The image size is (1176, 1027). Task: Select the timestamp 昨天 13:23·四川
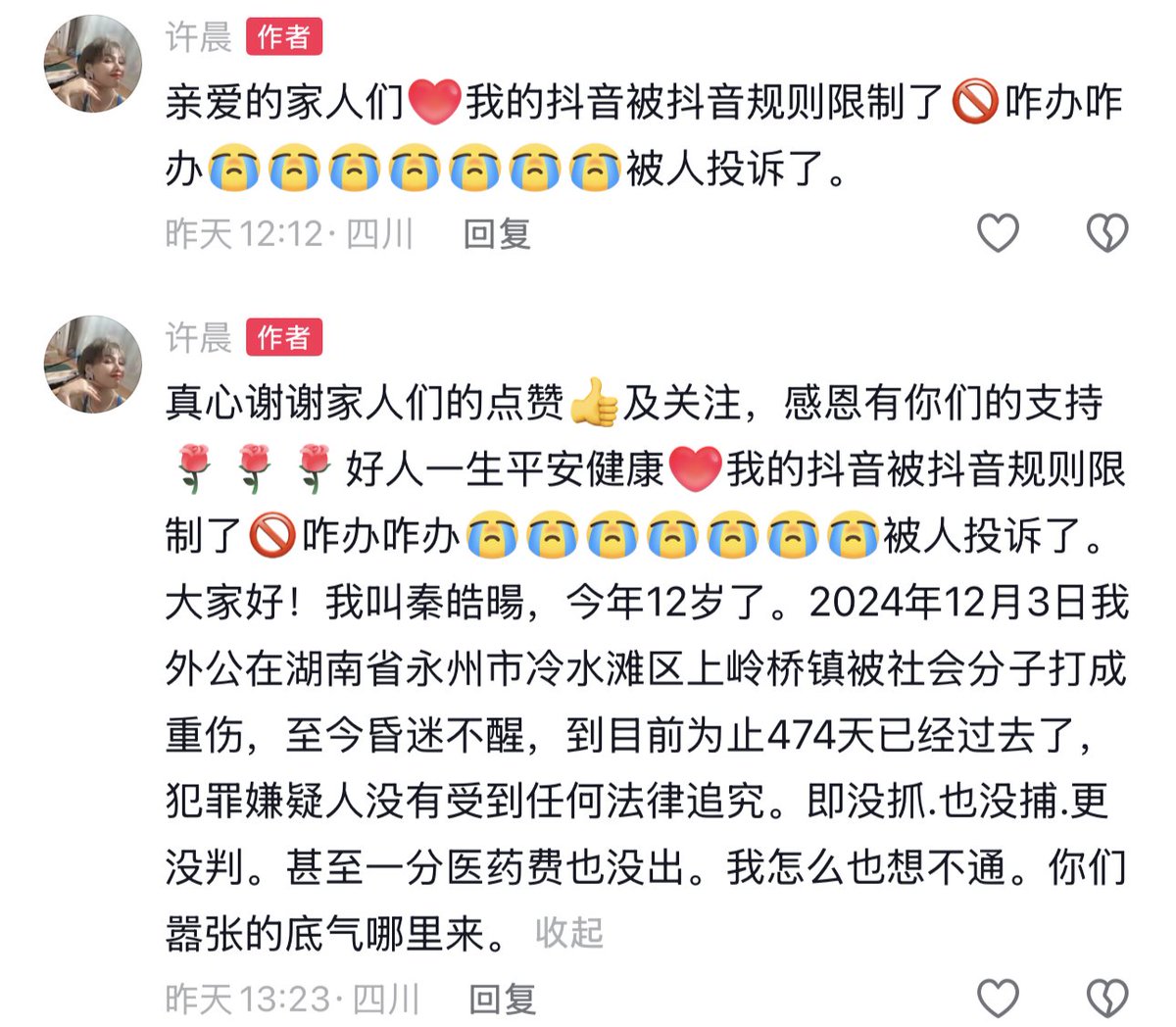pyautogui.click(x=292, y=1000)
